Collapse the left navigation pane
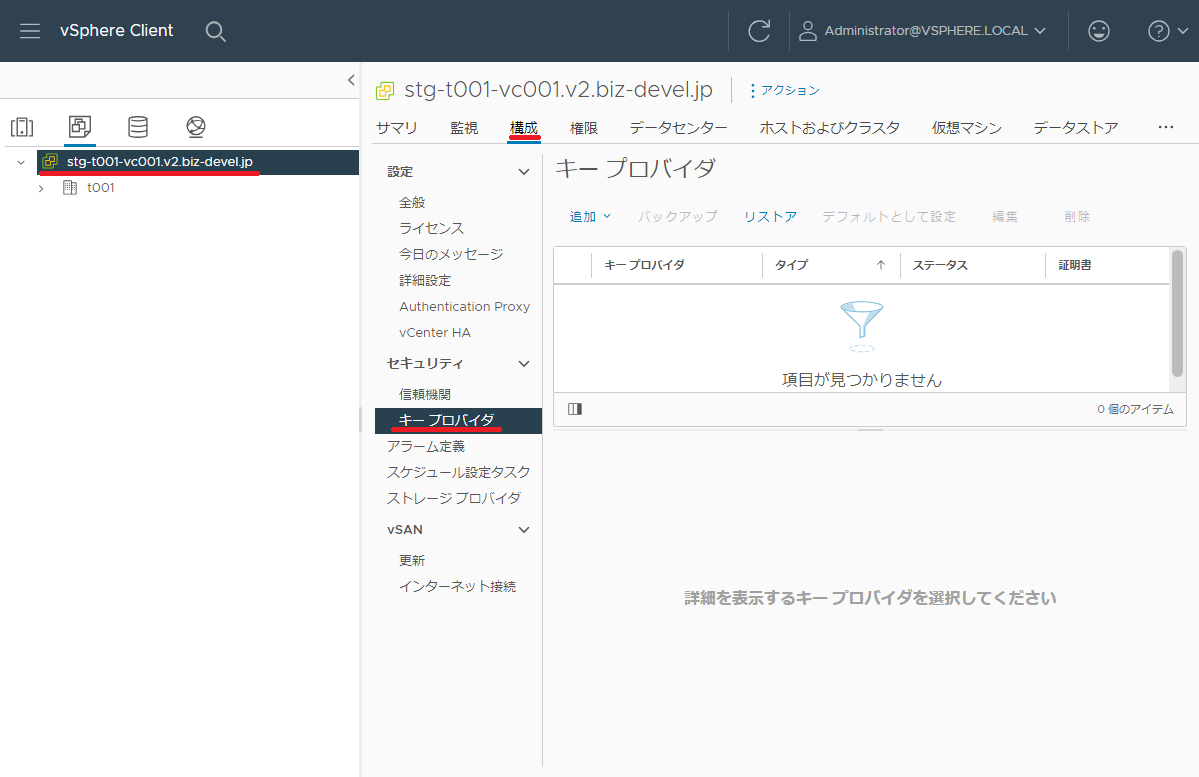Image resolution: width=1199 pixels, height=777 pixels. point(351,80)
